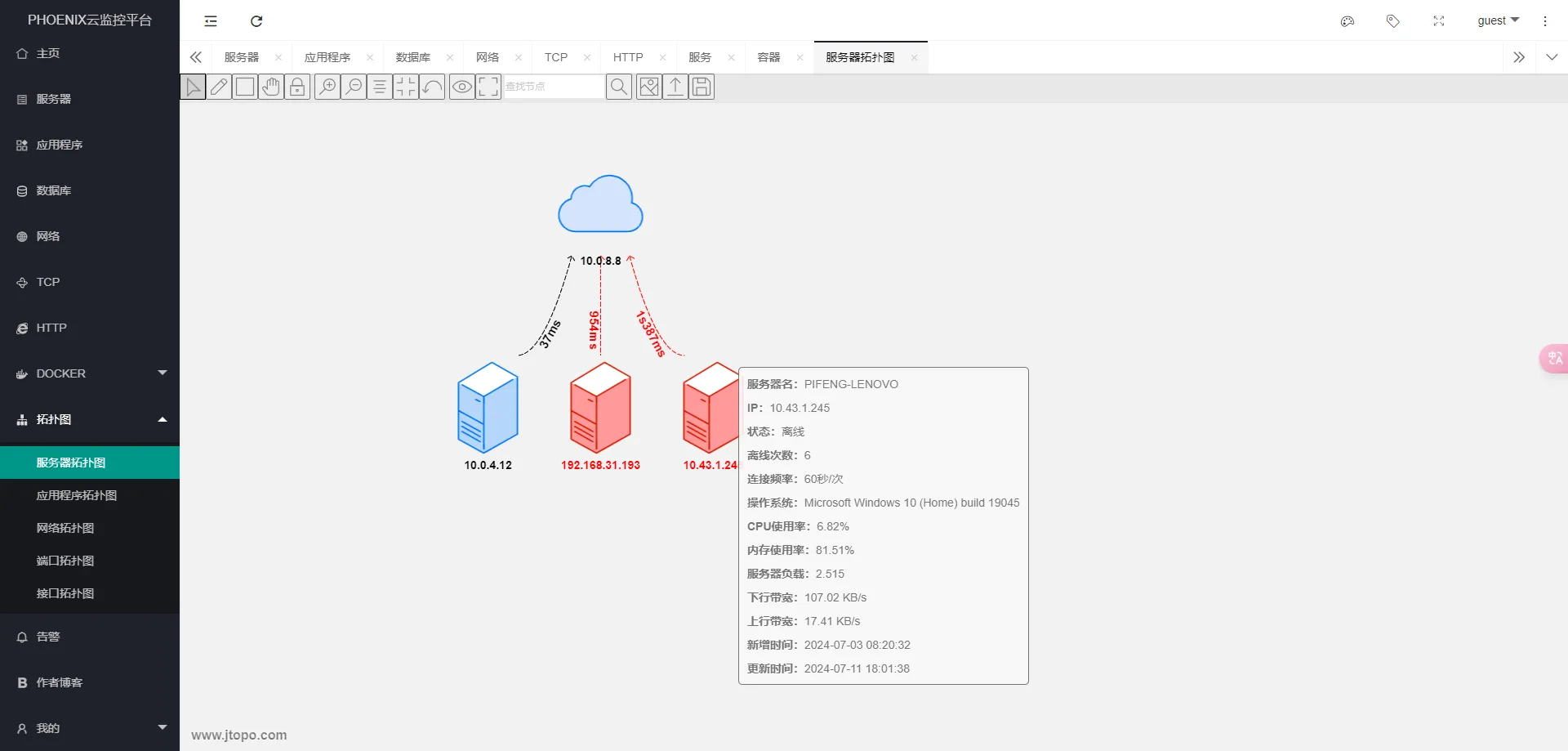Open 作者博客 link in sidebar

(x=90, y=682)
